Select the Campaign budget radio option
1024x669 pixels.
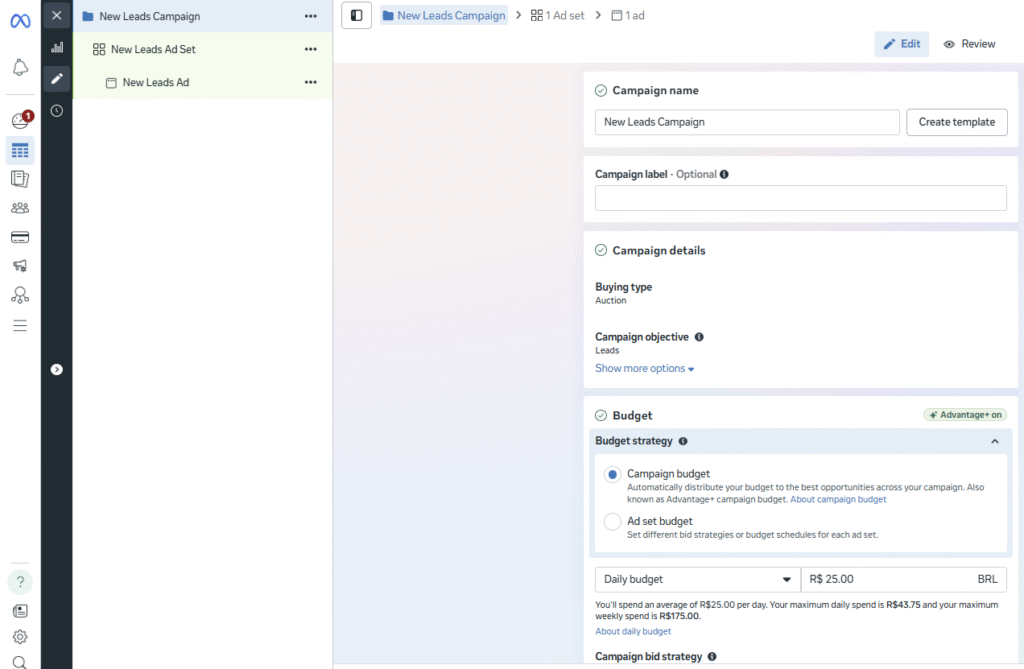[612, 474]
